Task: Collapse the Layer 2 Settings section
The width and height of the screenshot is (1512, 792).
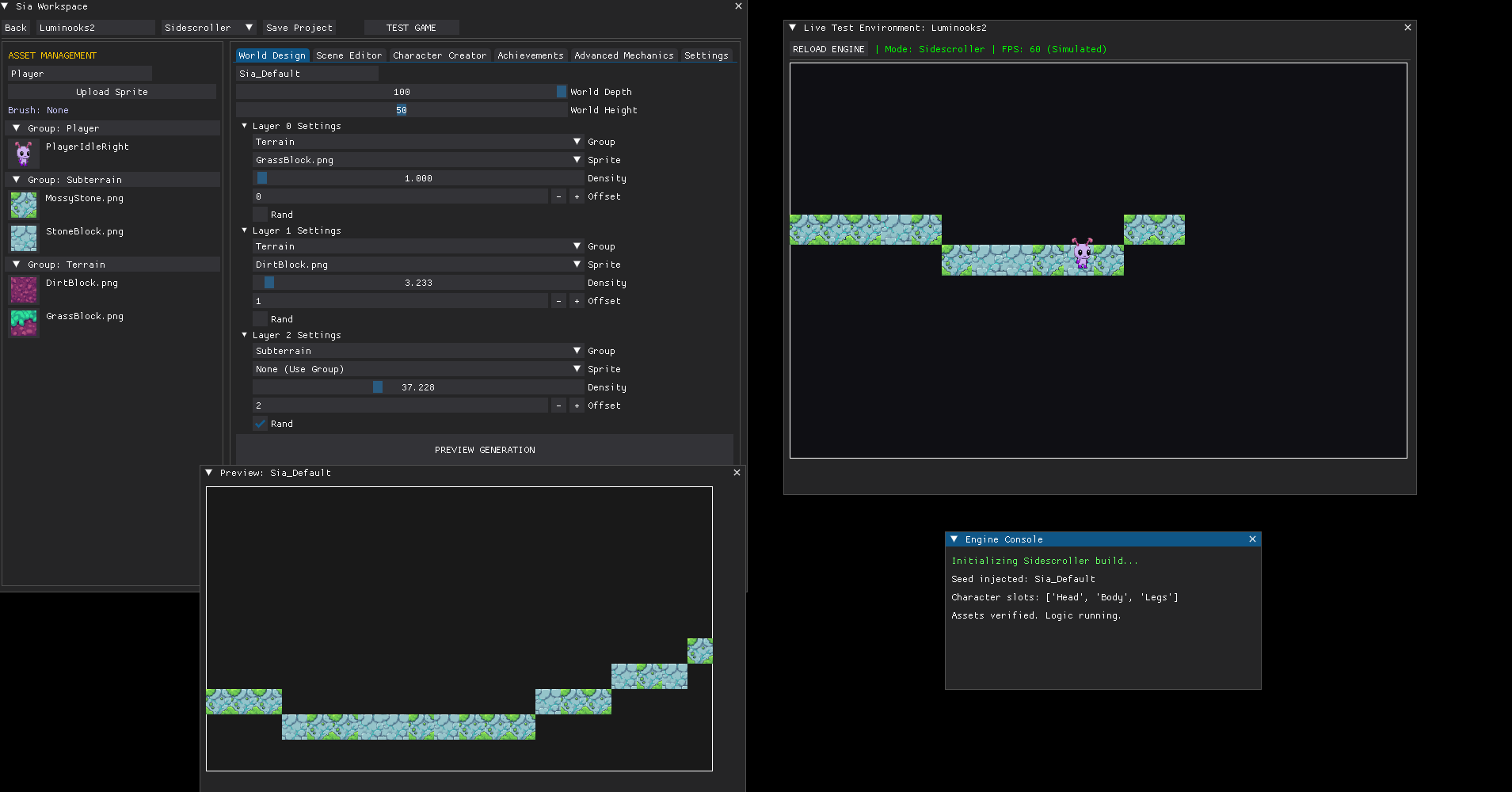Action: (245, 335)
